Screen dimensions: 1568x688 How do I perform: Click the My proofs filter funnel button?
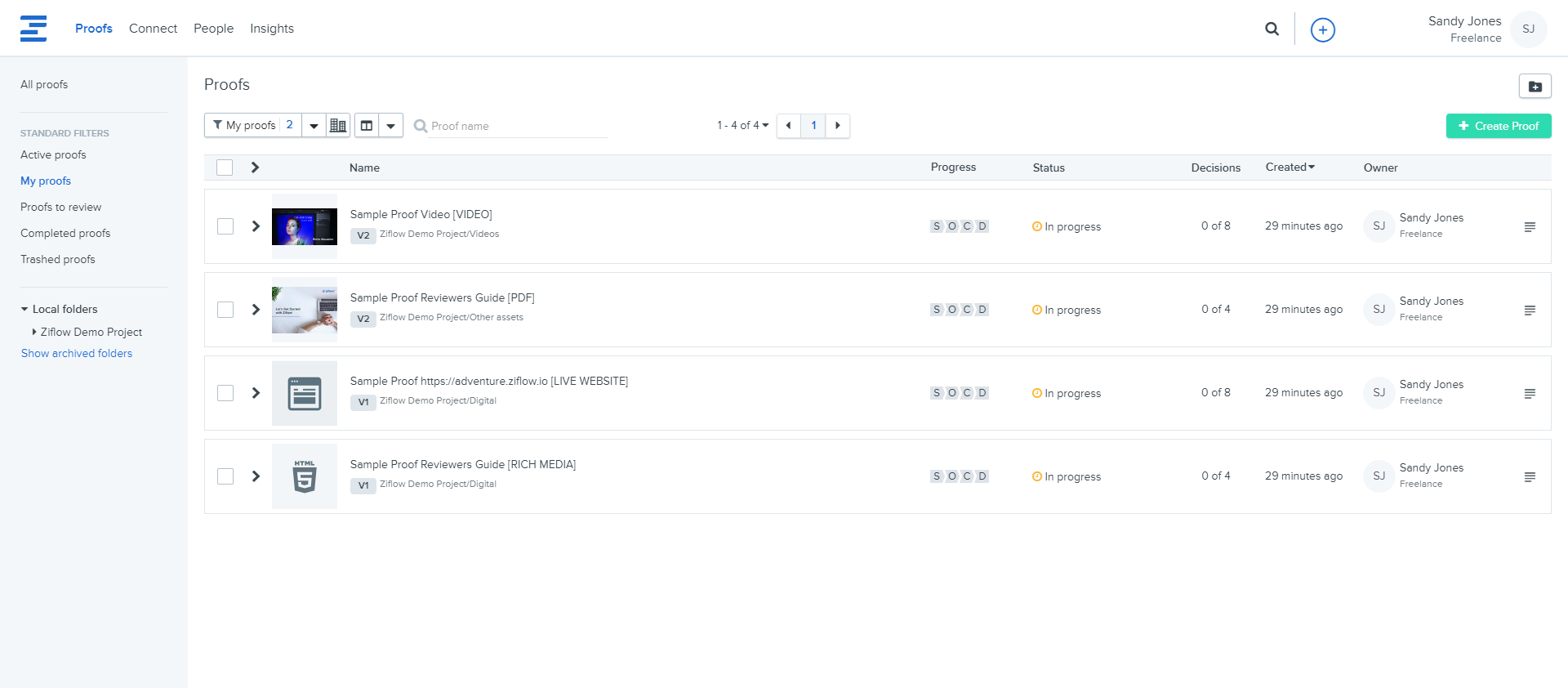coord(253,125)
